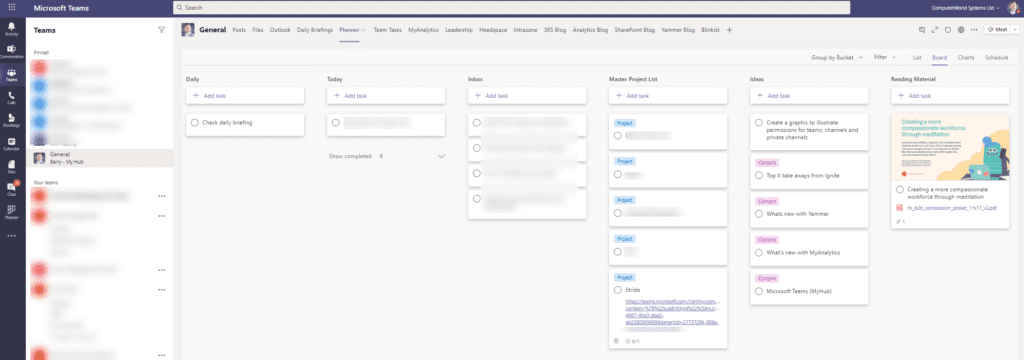Open Bookings in the left rail

pos(12,120)
